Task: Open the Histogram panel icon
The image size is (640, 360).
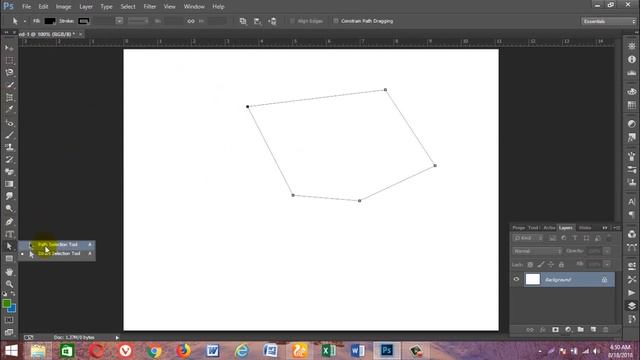Action: pos(631,73)
